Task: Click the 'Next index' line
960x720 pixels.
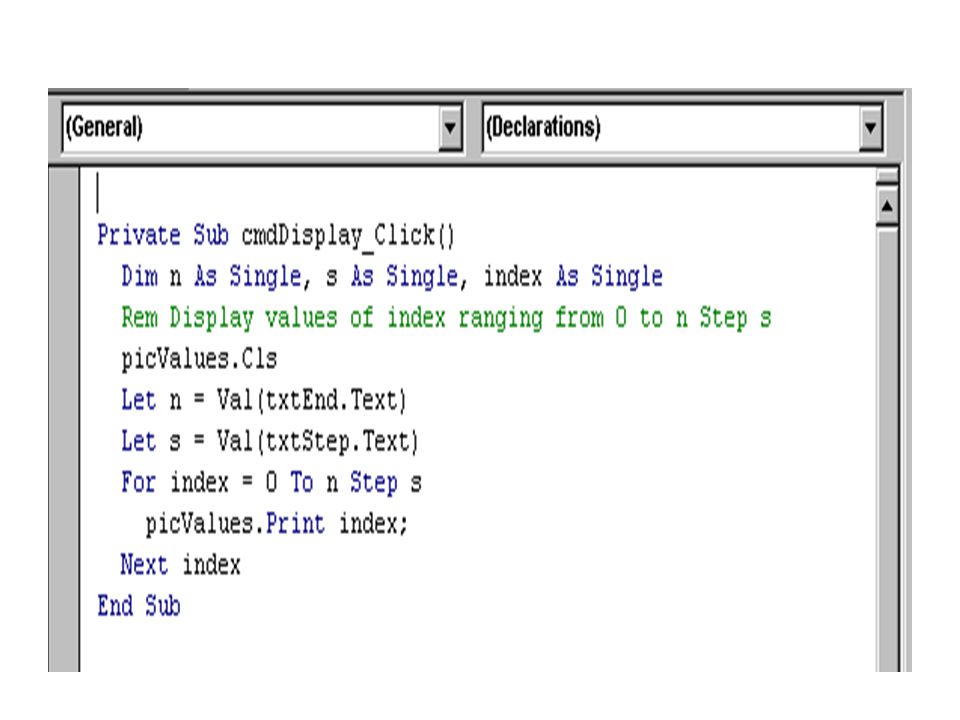Action: tap(181, 564)
